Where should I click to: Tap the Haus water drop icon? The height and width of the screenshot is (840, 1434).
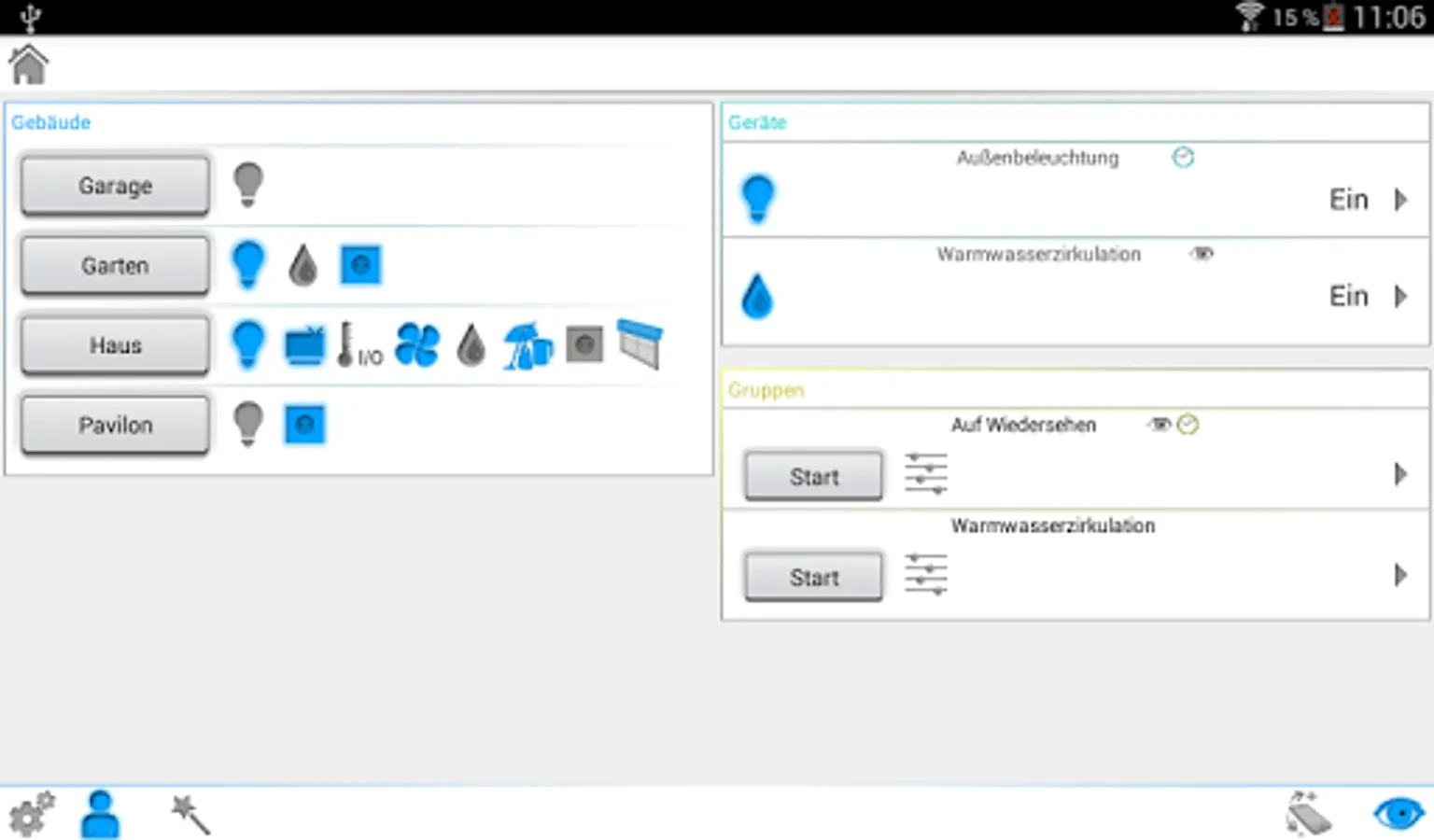pos(471,345)
